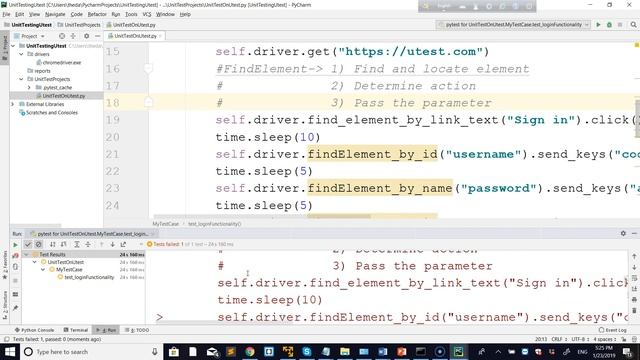Rerun failed tests icon in Run panel
Viewport: 640px width, 360px height.
click(15, 256)
